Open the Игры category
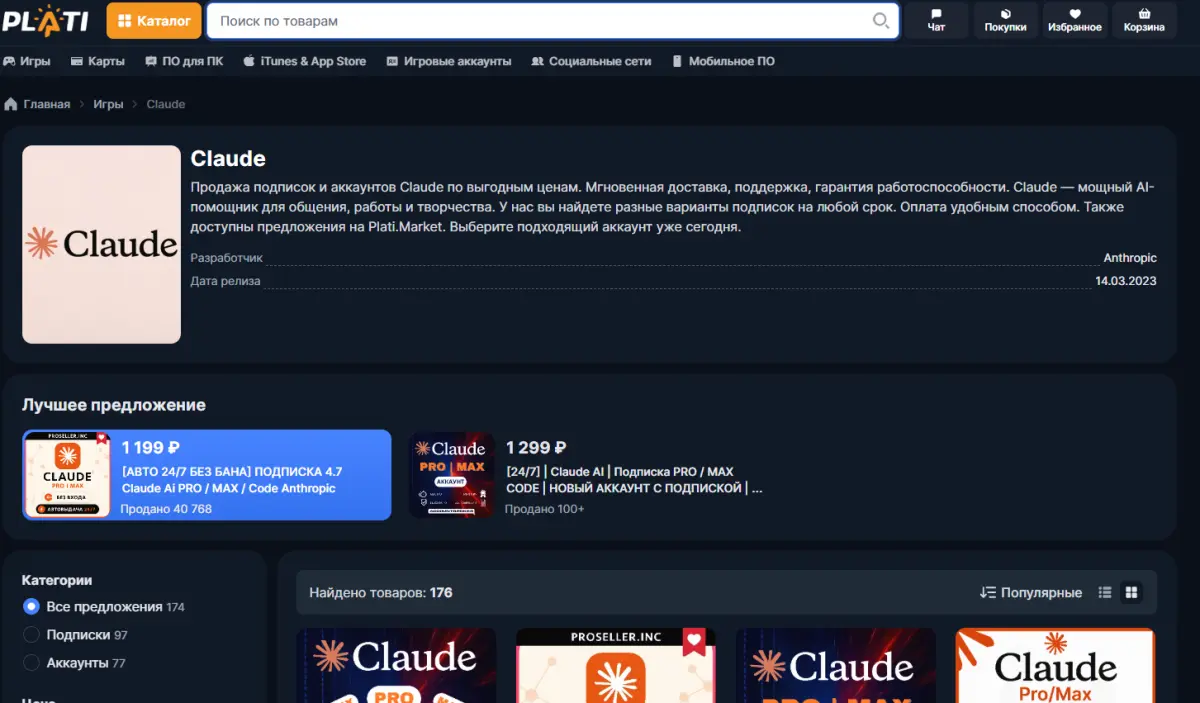This screenshot has height=703, width=1200. (x=27, y=61)
